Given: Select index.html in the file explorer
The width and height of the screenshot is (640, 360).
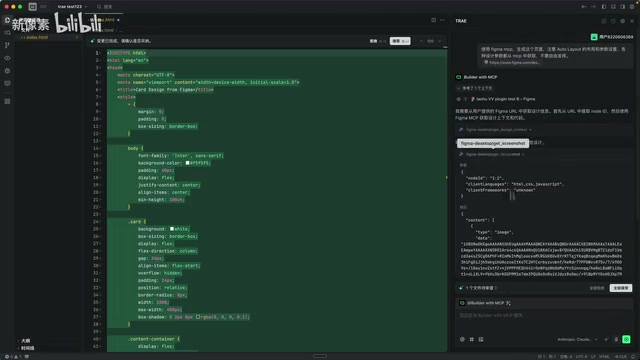Looking at the screenshot, I should coord(48,37).
